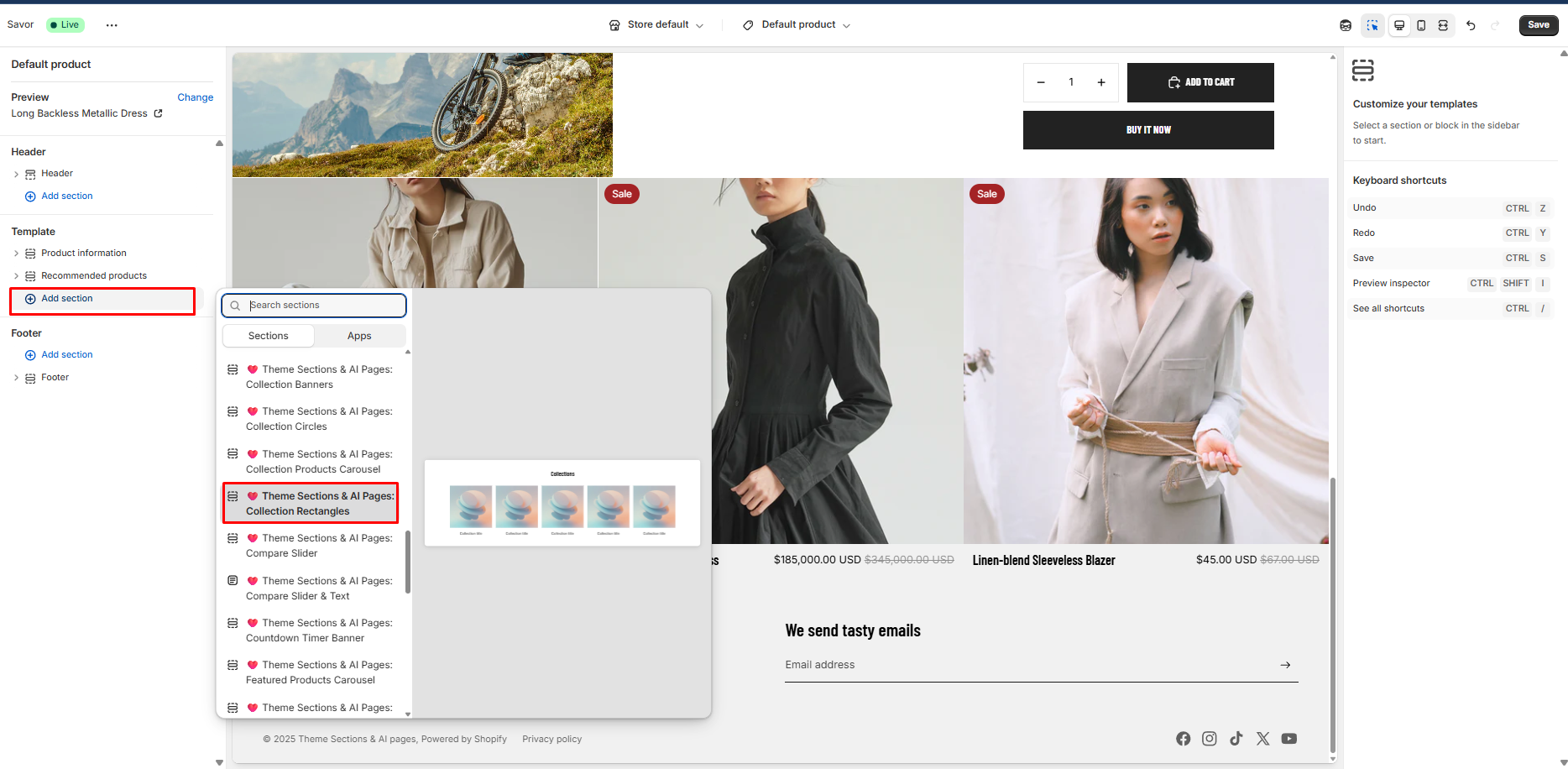1568x769 pixels.
Task: Click the mountain bike product image
Action: pyautogui.click(x=422, y=115)
